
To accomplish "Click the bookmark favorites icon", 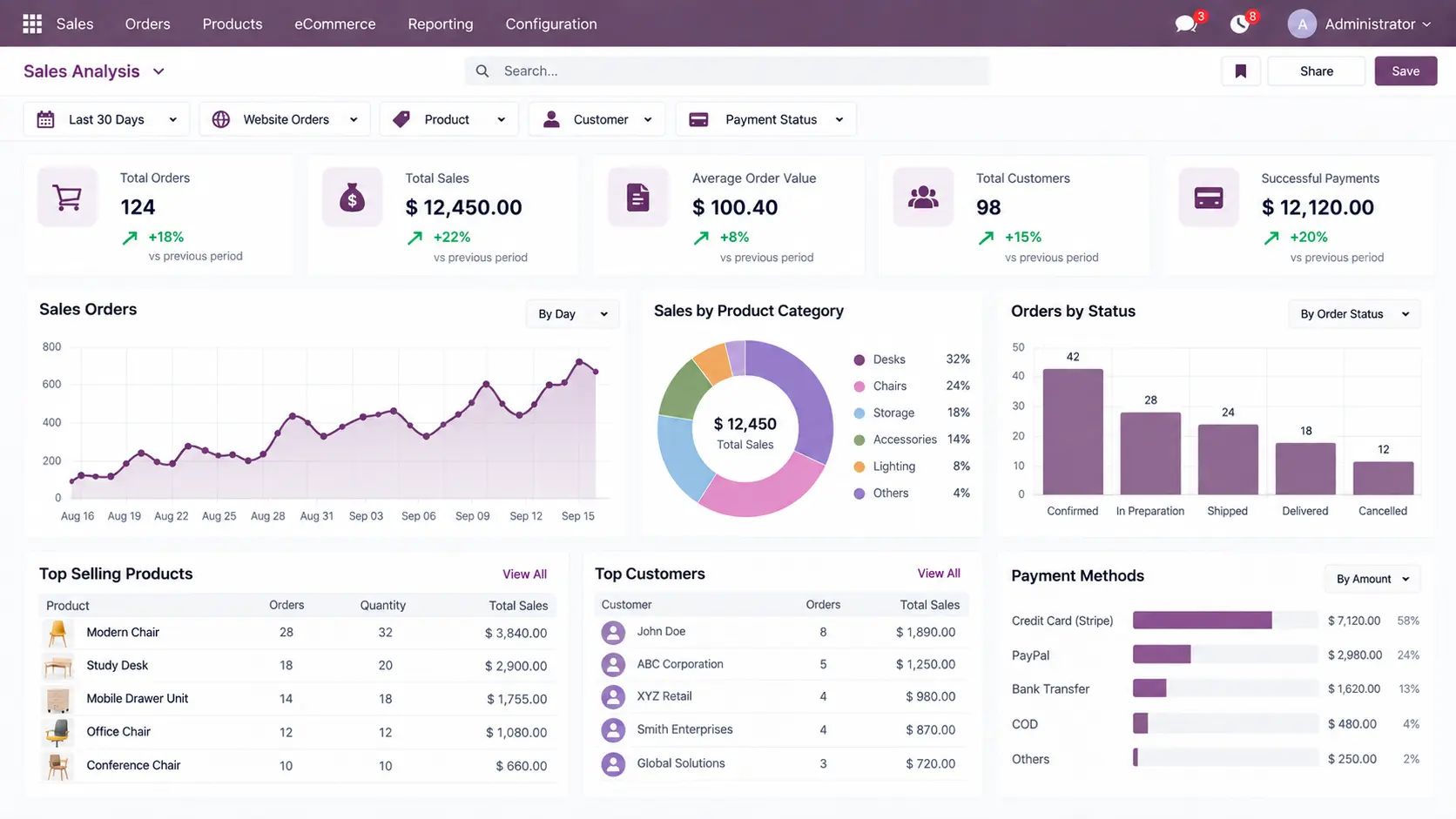I will click(x=1241, y=71).
